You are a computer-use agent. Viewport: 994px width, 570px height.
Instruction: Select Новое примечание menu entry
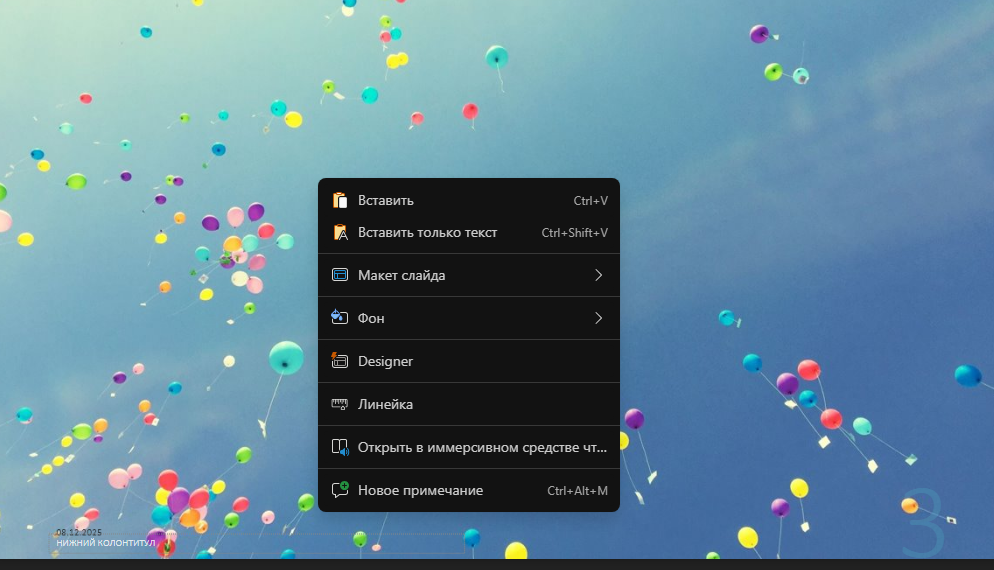(x=420, y=490)
